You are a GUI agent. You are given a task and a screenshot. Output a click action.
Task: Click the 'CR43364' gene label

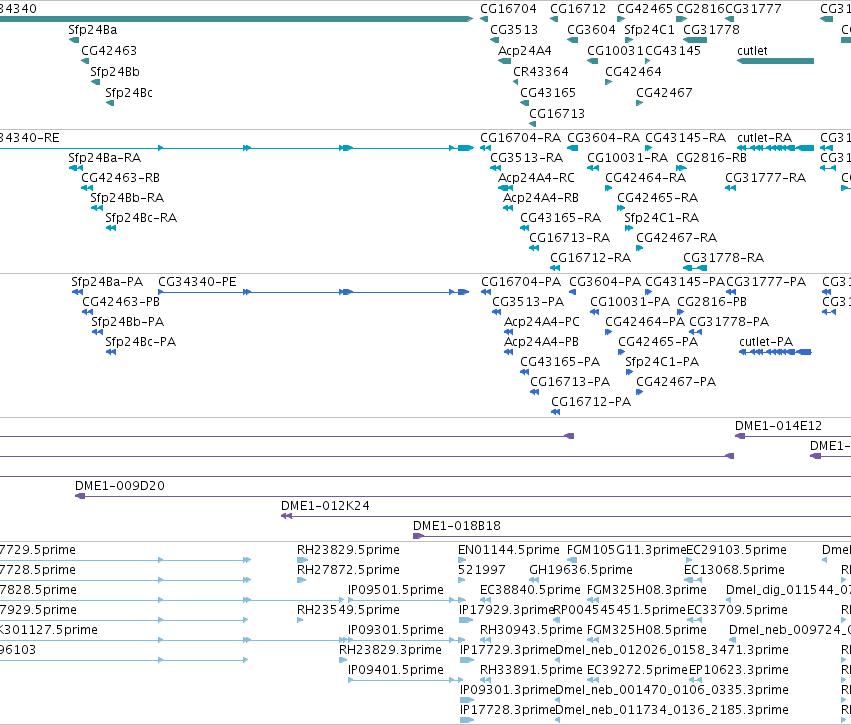tap(541, 72)
